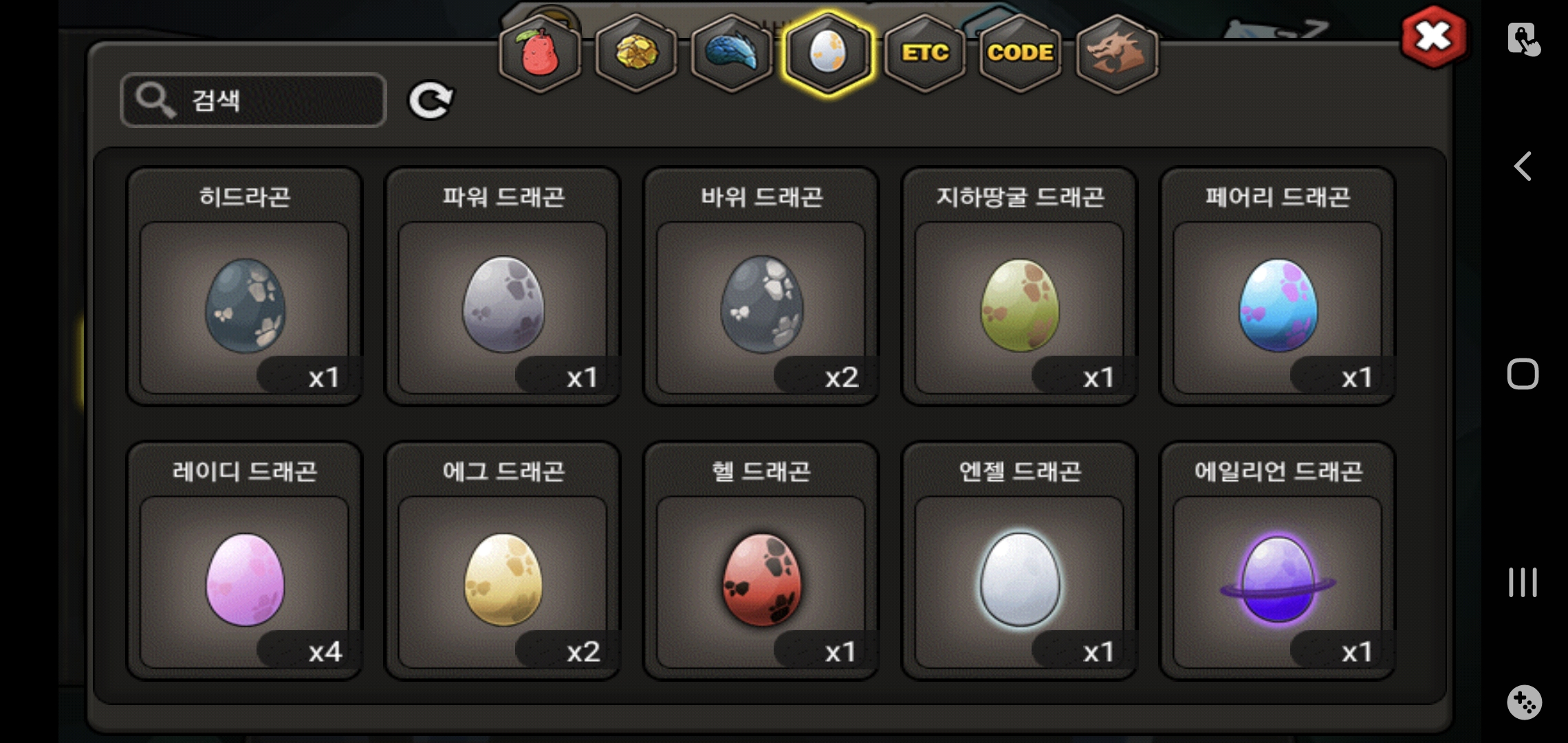Switch to the dragon head tab
Screen dimensions: 1568x743
(1117, 53)
